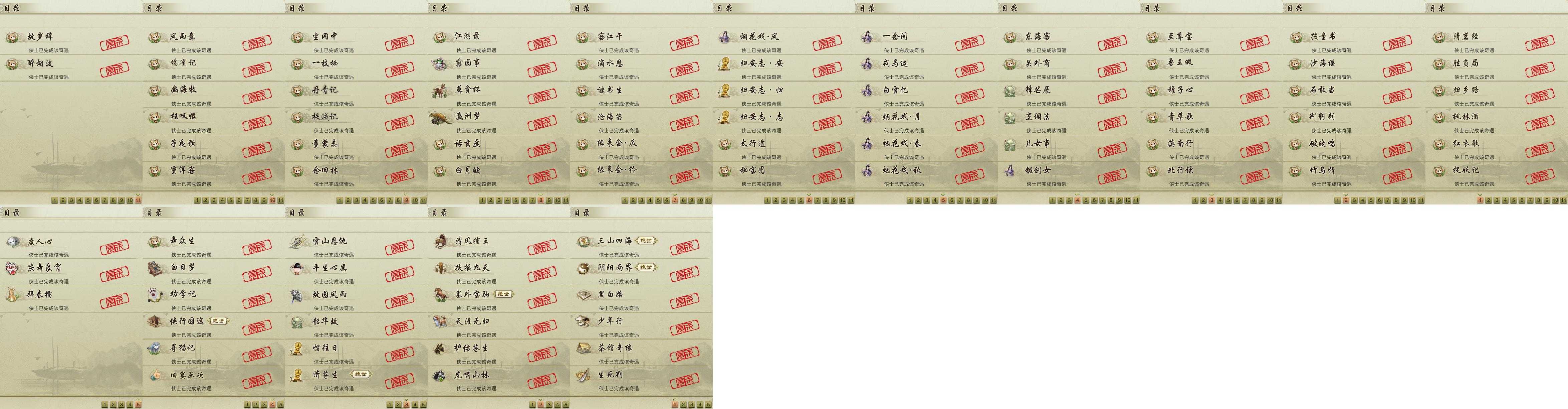This screenshot has height=409, width=1568.
Task: Select the yin-yang icon for 阴阳两界
Action: tap(583, 268)
